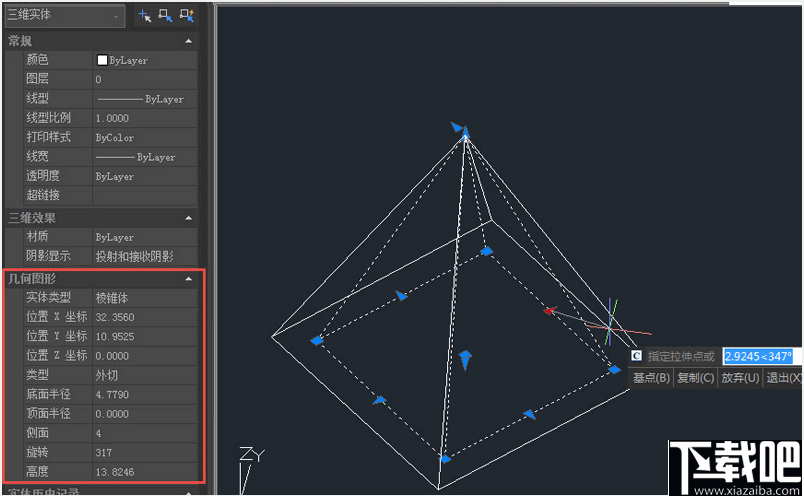Click the bottom base corner square grip
This screenshot has height=496, width=804.
pos(446,459)
